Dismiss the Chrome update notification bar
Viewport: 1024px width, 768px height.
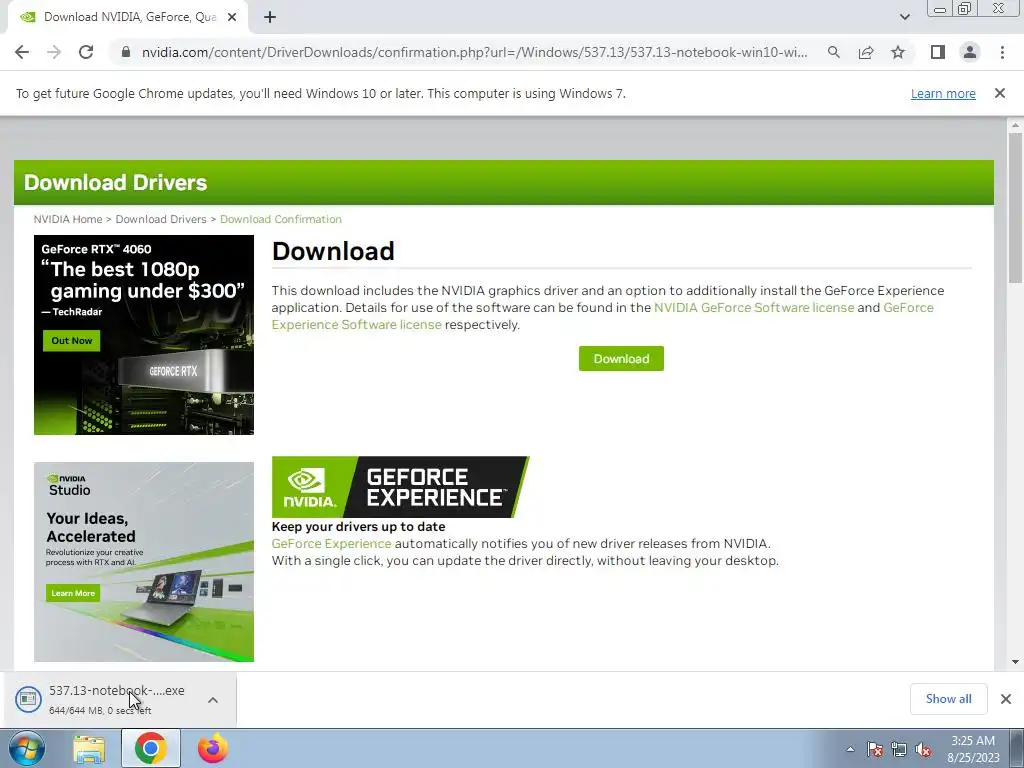pos(999,93)
